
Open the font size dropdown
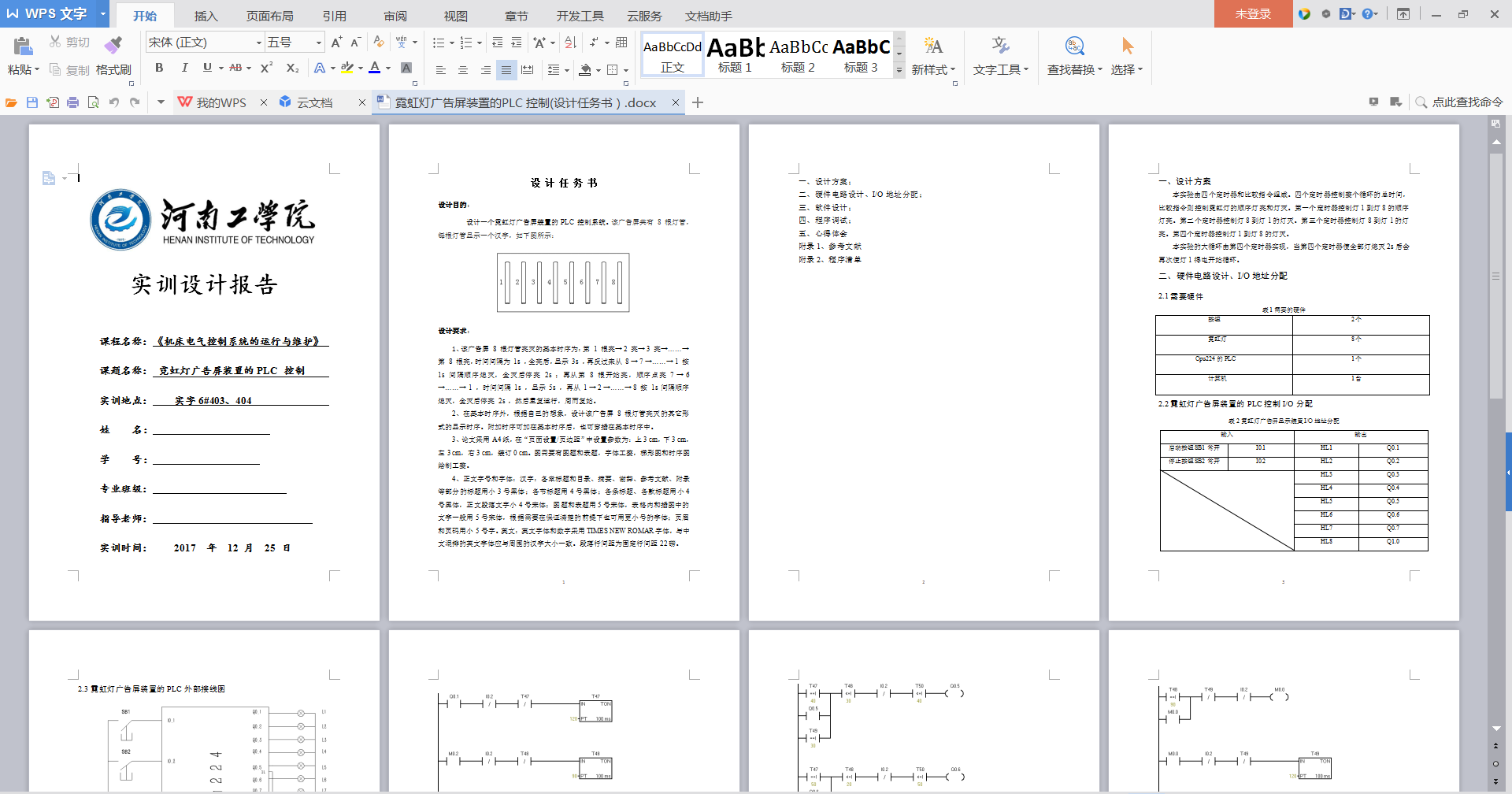318,43
